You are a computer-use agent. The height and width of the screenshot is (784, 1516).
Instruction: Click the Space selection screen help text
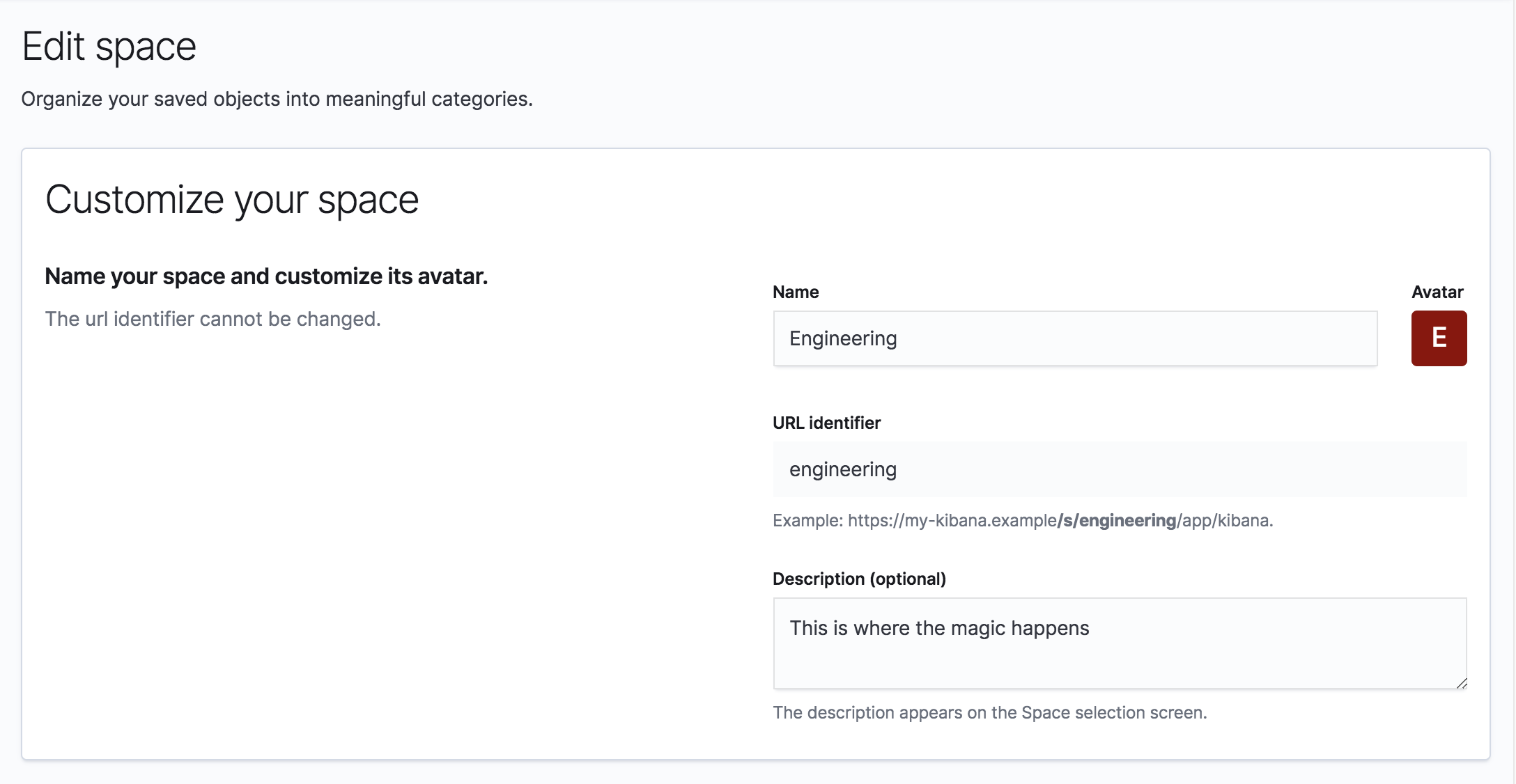(989, 712)
